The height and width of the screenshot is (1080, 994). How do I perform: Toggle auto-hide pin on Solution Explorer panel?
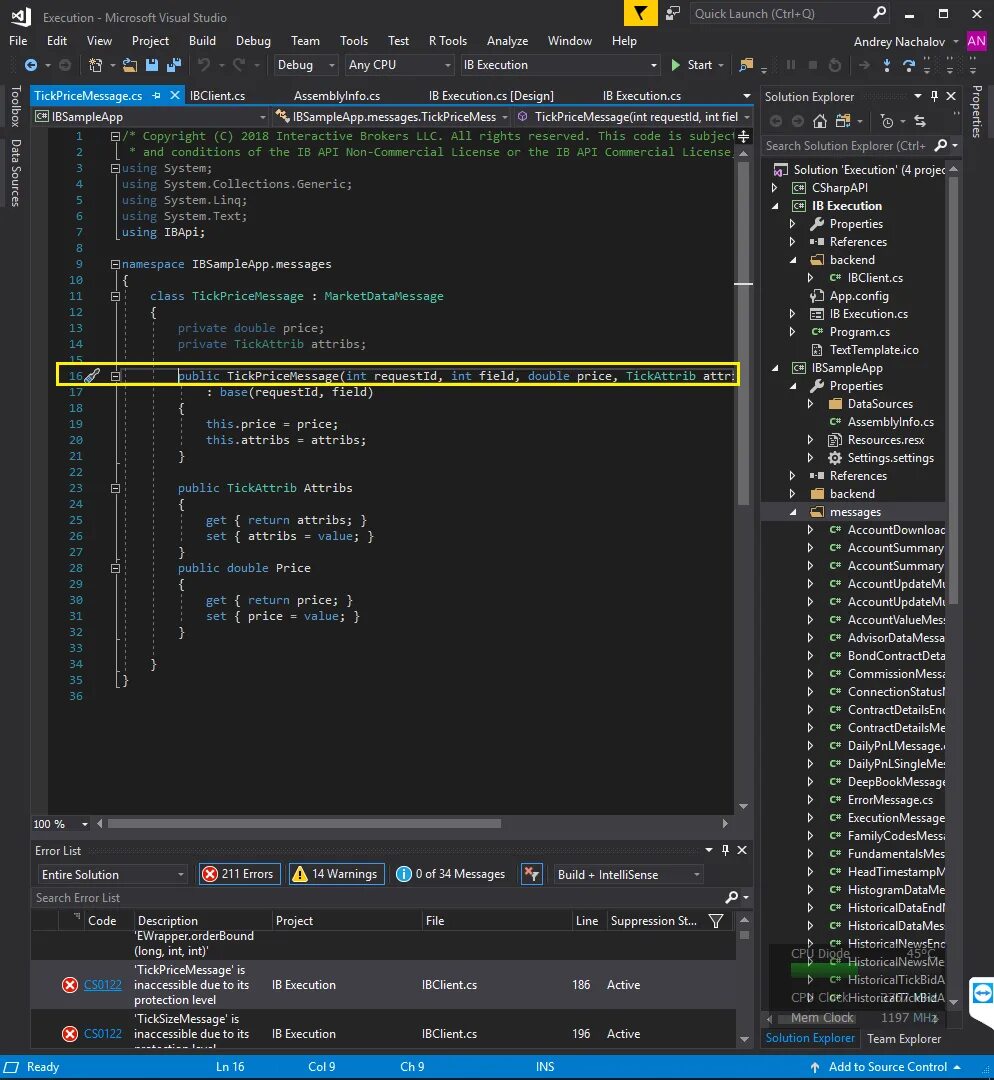(934, 96)
